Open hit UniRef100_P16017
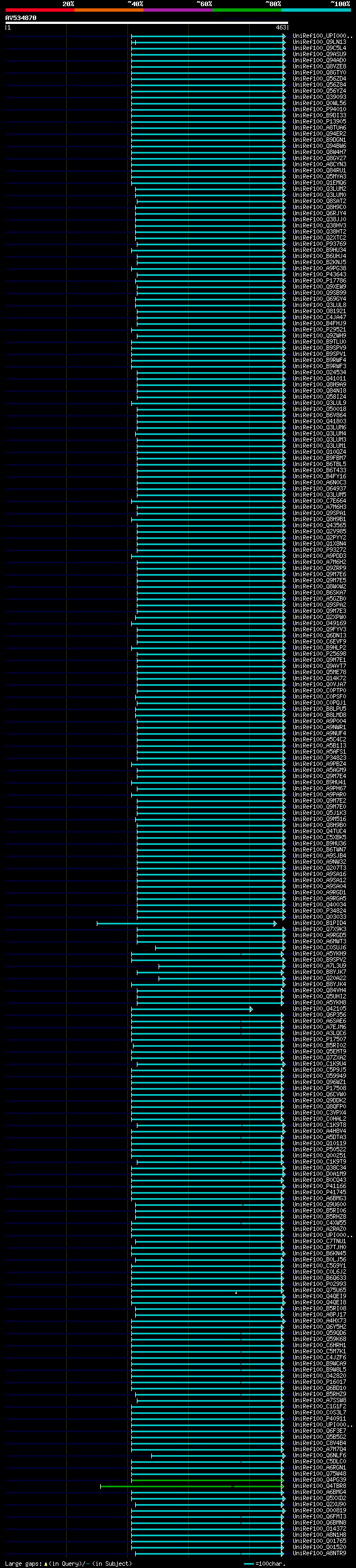 point(319,1382)
